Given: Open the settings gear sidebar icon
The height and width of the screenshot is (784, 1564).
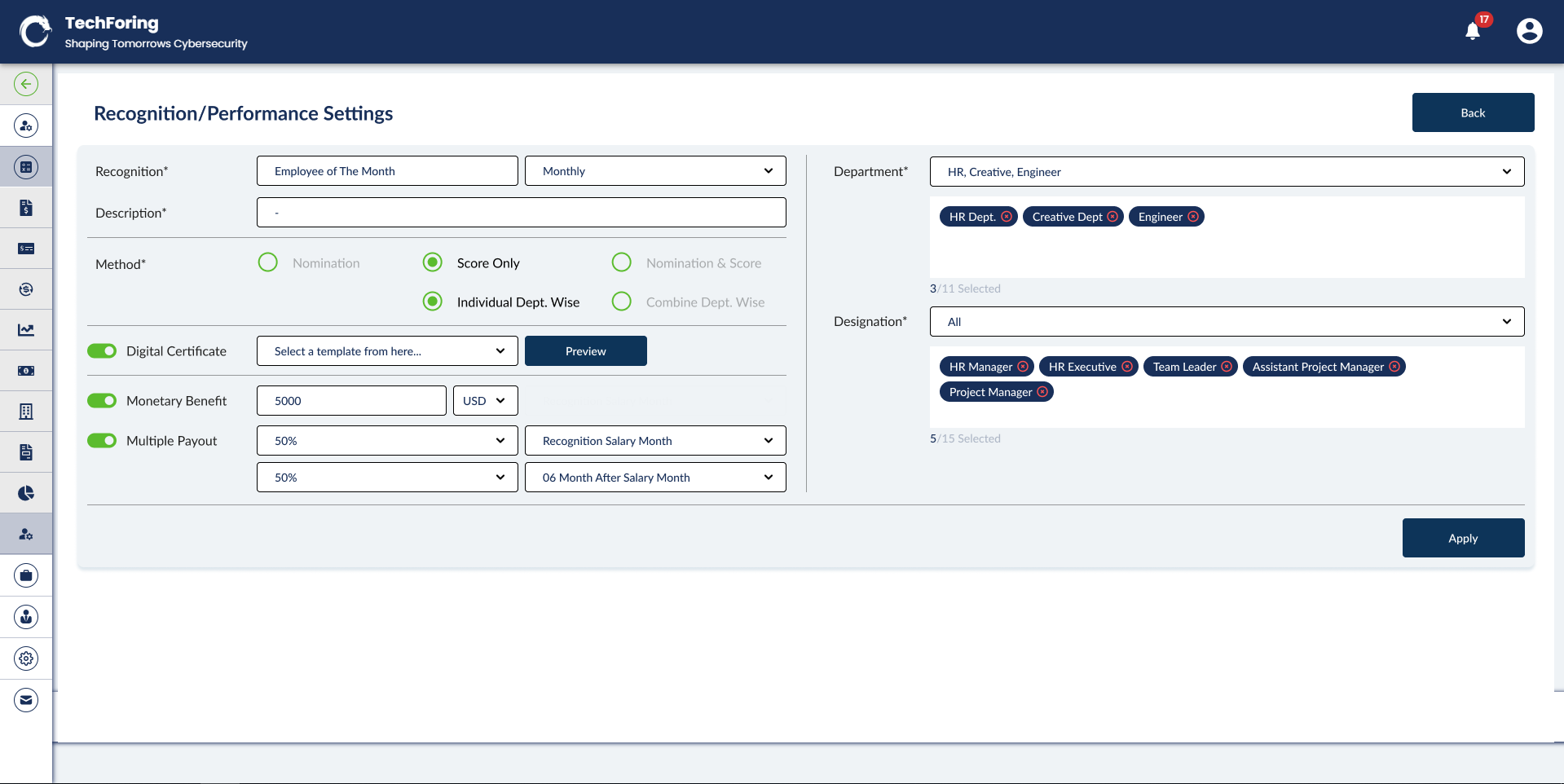Looking at the screenshot, I should coord(26,658).
